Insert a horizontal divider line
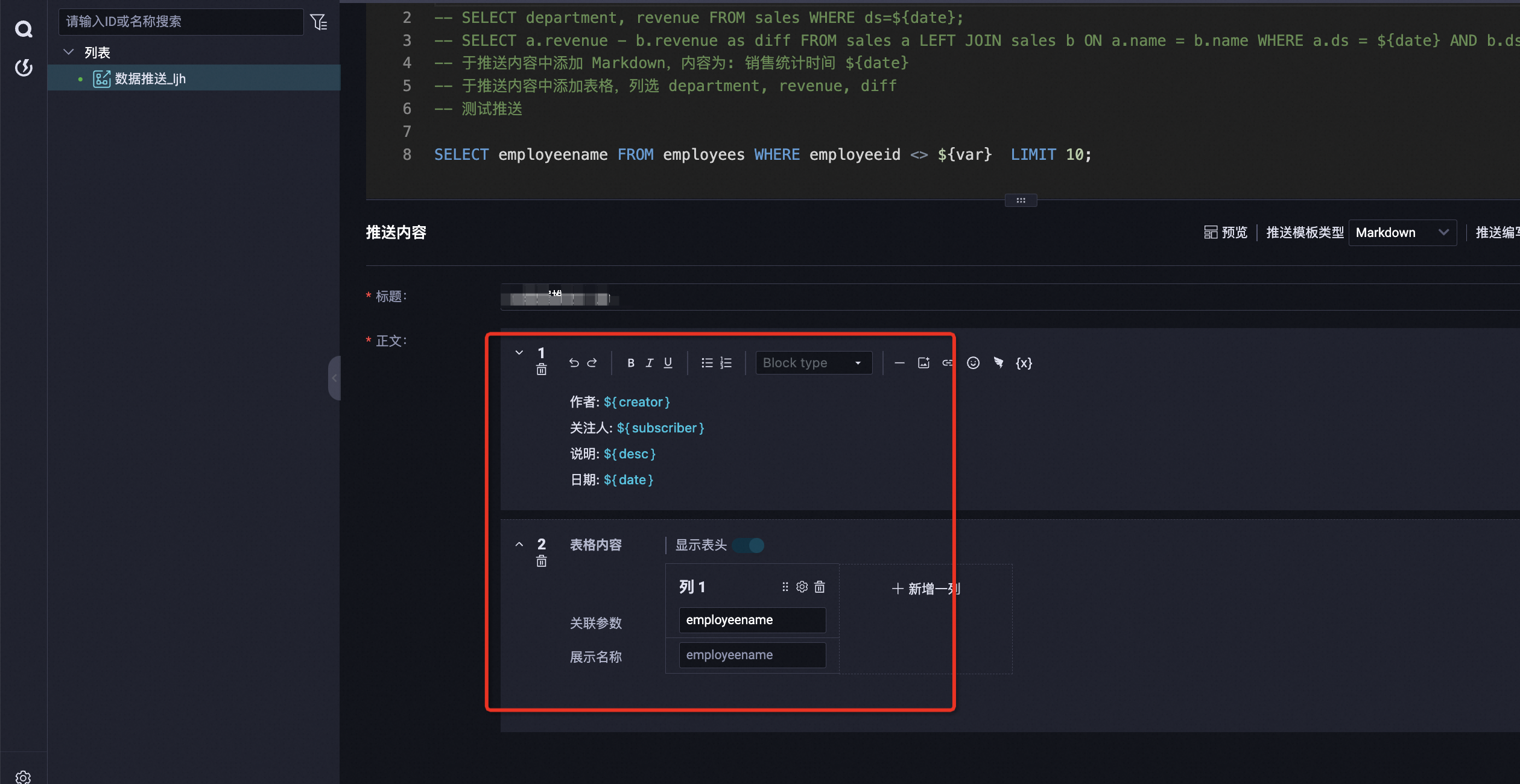The width and height of the screenshot is (1520, 784). (899, 362)
